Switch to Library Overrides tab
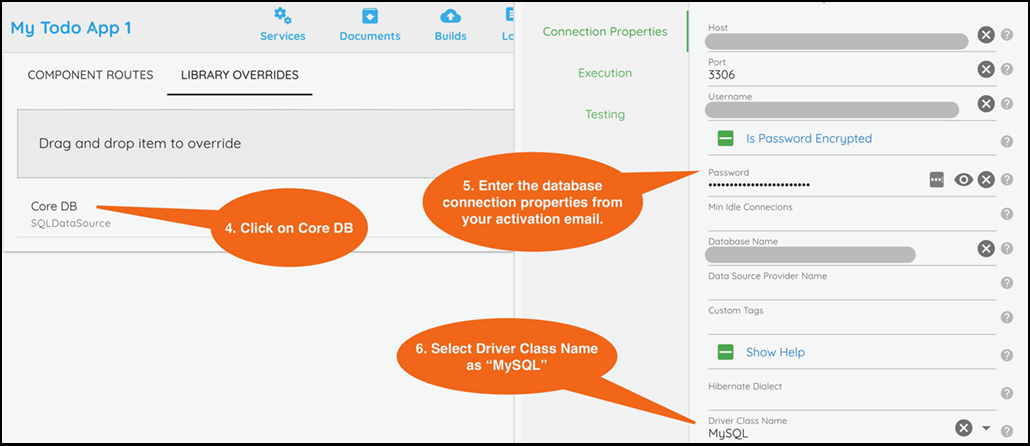Image resolution: width=1030 pixels, height=446 pixels. tap(239, 75)
